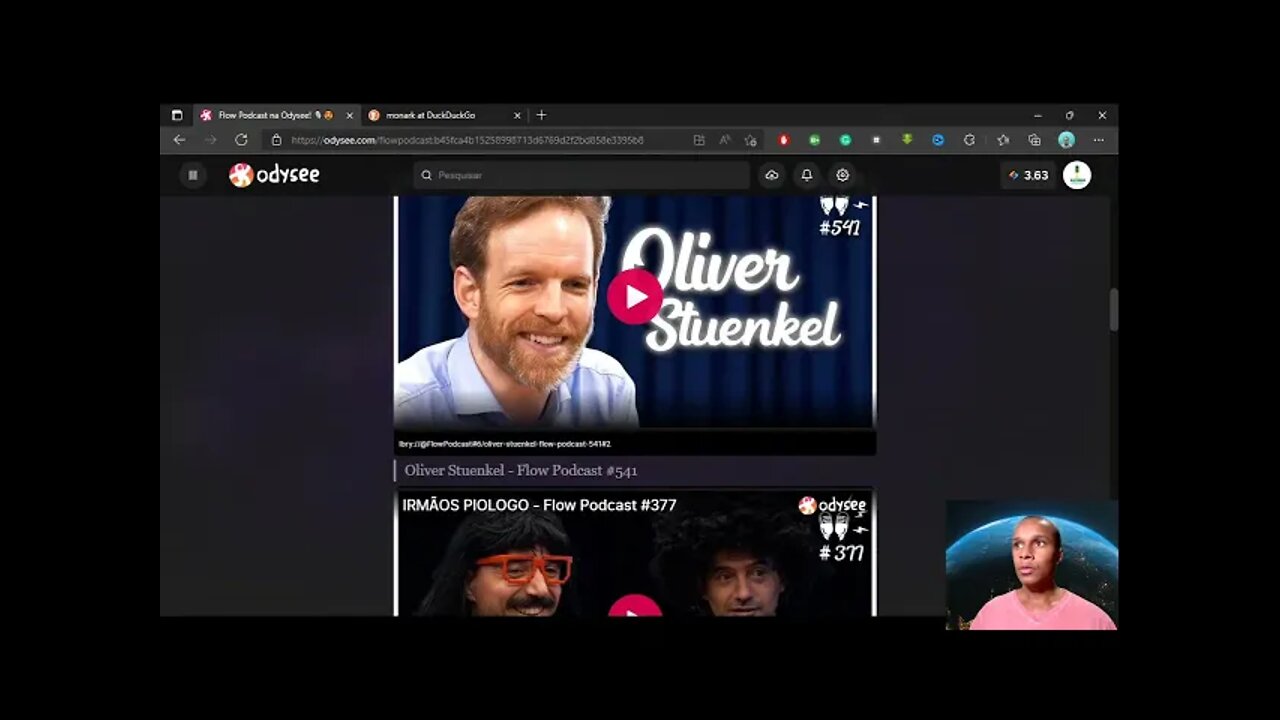Click the lbry://@FlowPodcast link status text
1280x720 pixels.
point(504,444)
